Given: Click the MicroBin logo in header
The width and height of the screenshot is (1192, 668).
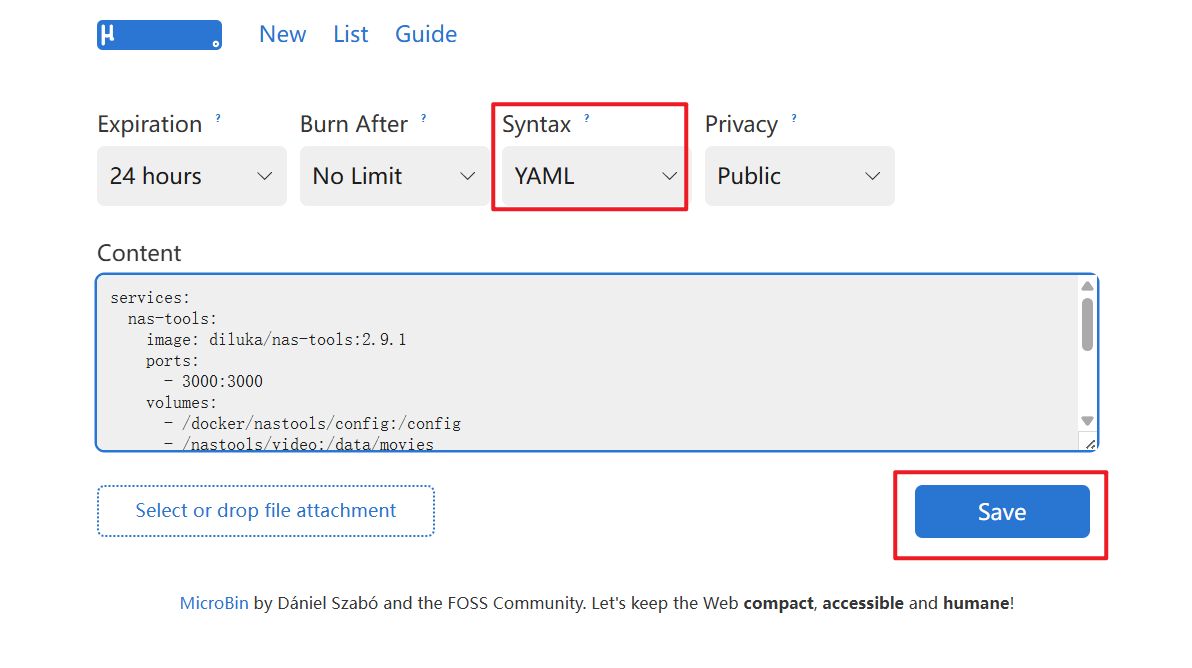Looking at the screenshot, I should pyautogui.click(x=159, y=35).
